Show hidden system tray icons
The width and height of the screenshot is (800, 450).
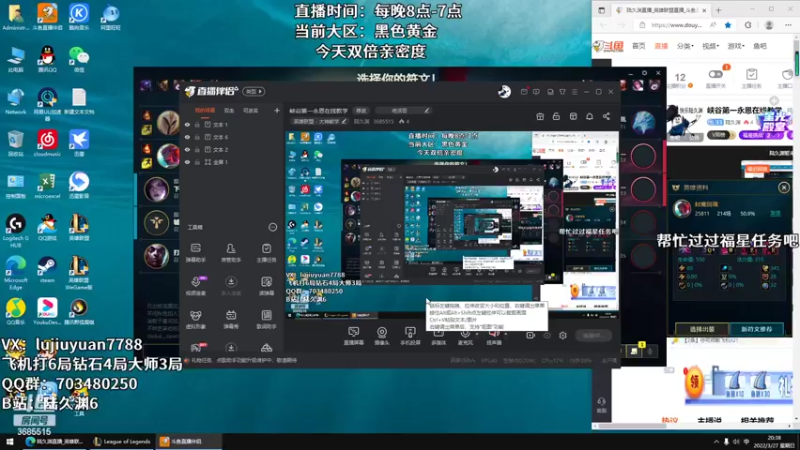point(716,442)
